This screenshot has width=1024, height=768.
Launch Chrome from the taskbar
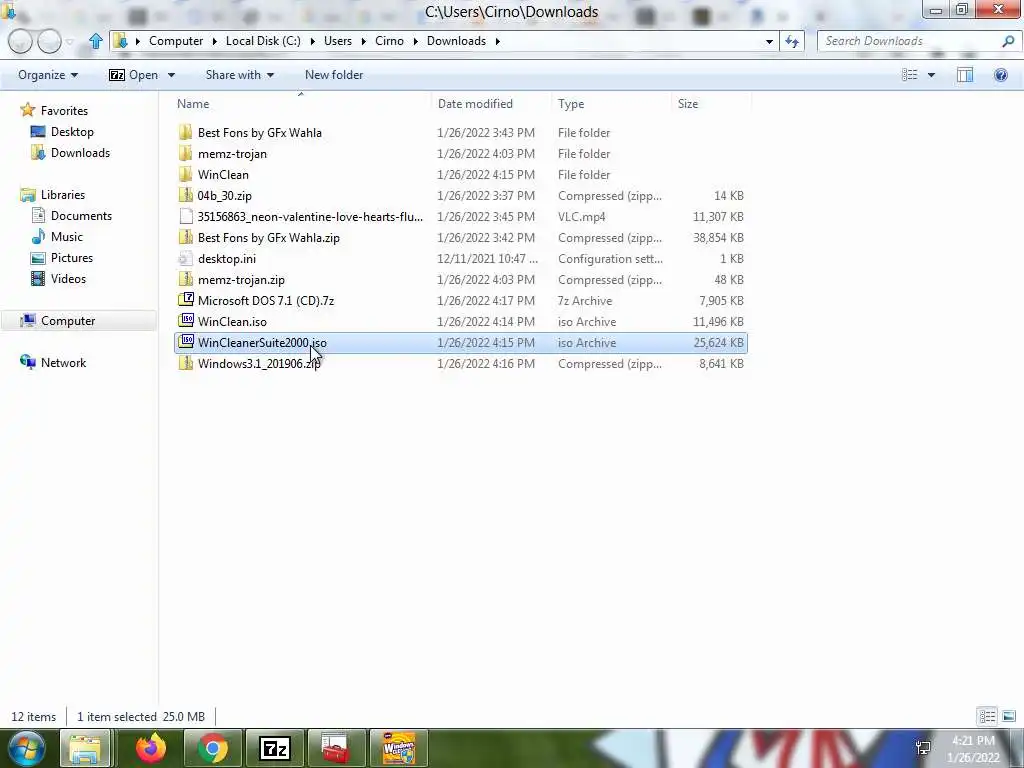[x=213, y=748]
